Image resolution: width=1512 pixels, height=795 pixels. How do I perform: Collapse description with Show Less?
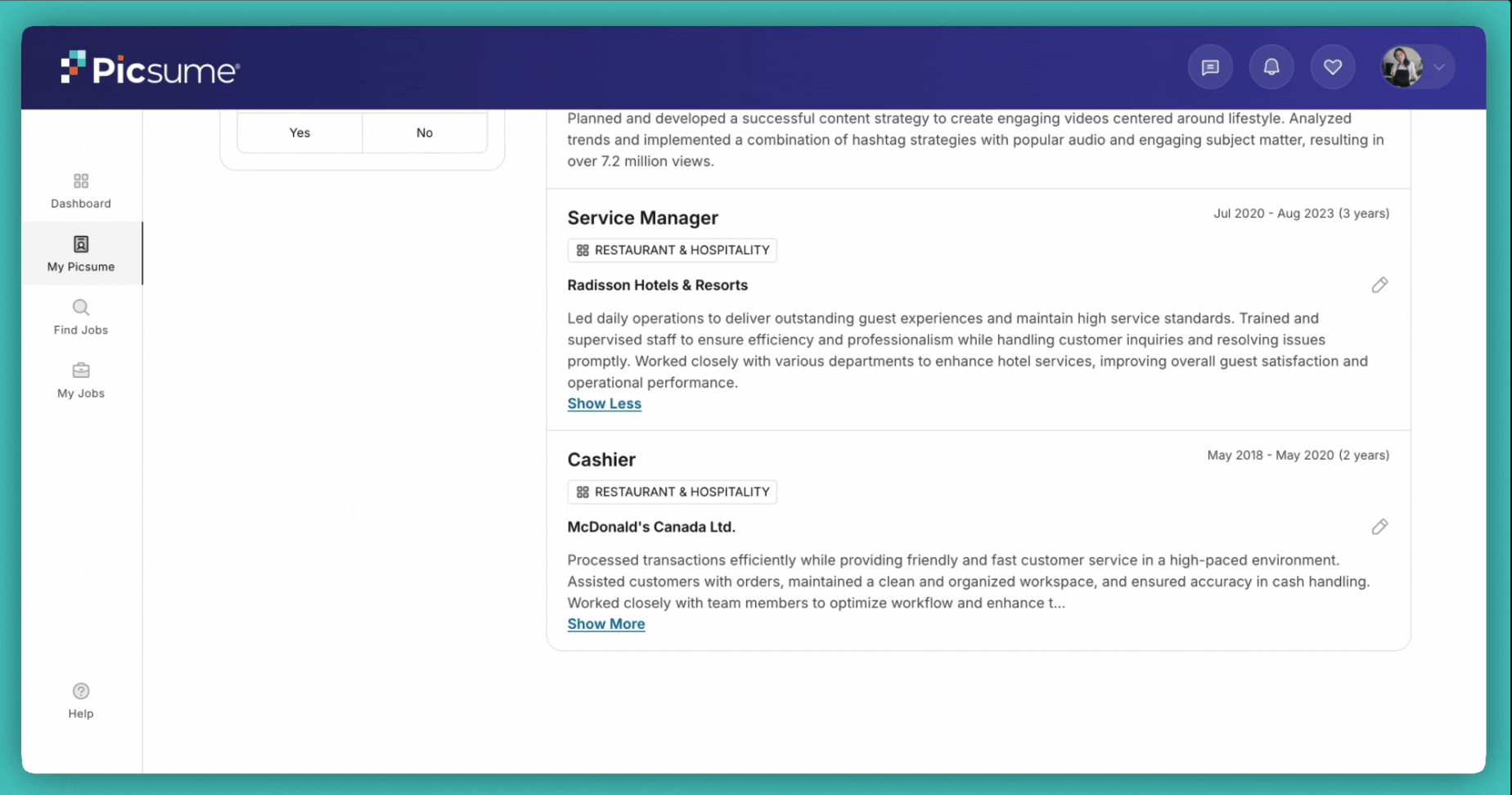605,403
